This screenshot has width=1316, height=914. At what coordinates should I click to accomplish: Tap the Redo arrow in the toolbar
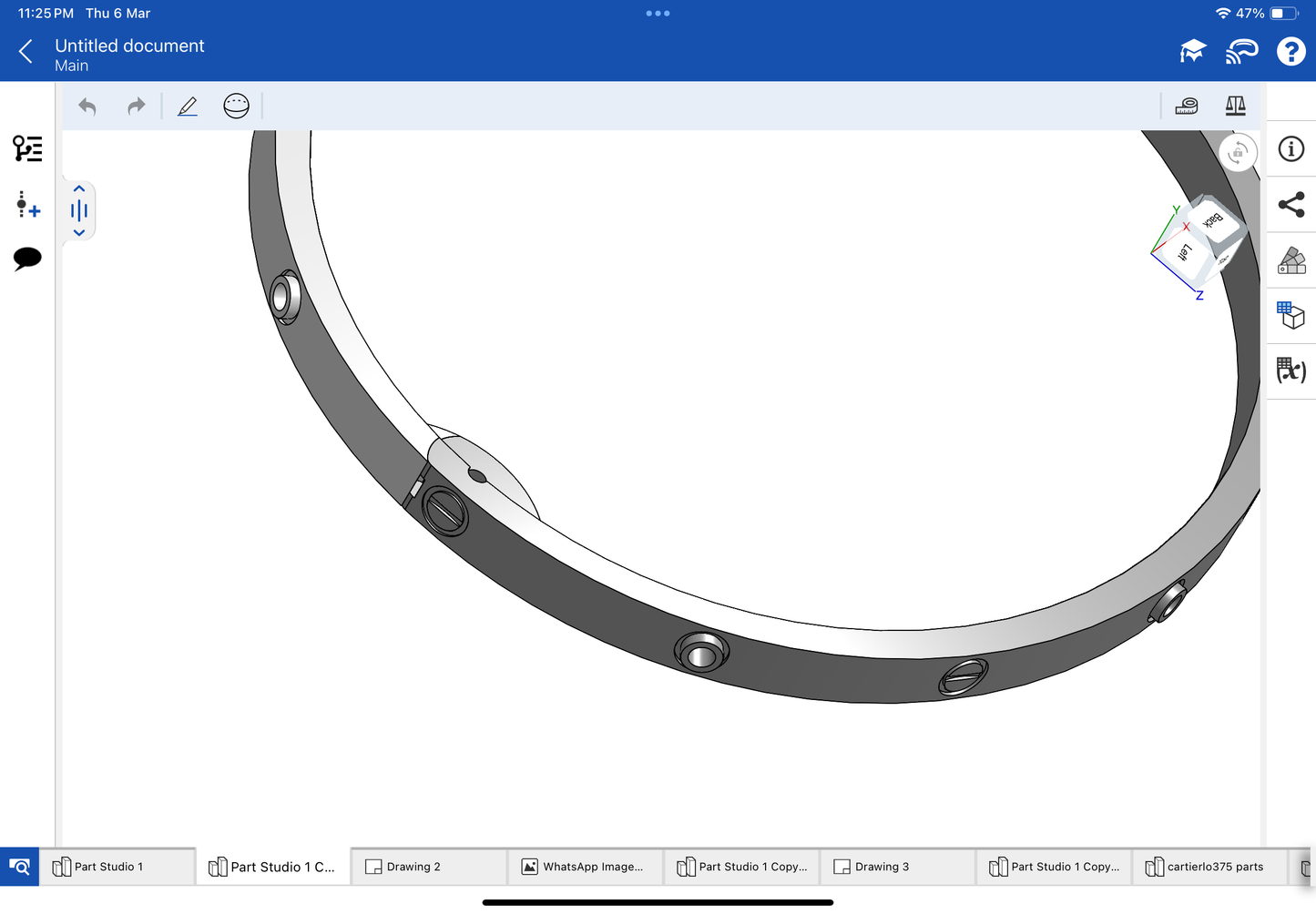pos(137,107)
